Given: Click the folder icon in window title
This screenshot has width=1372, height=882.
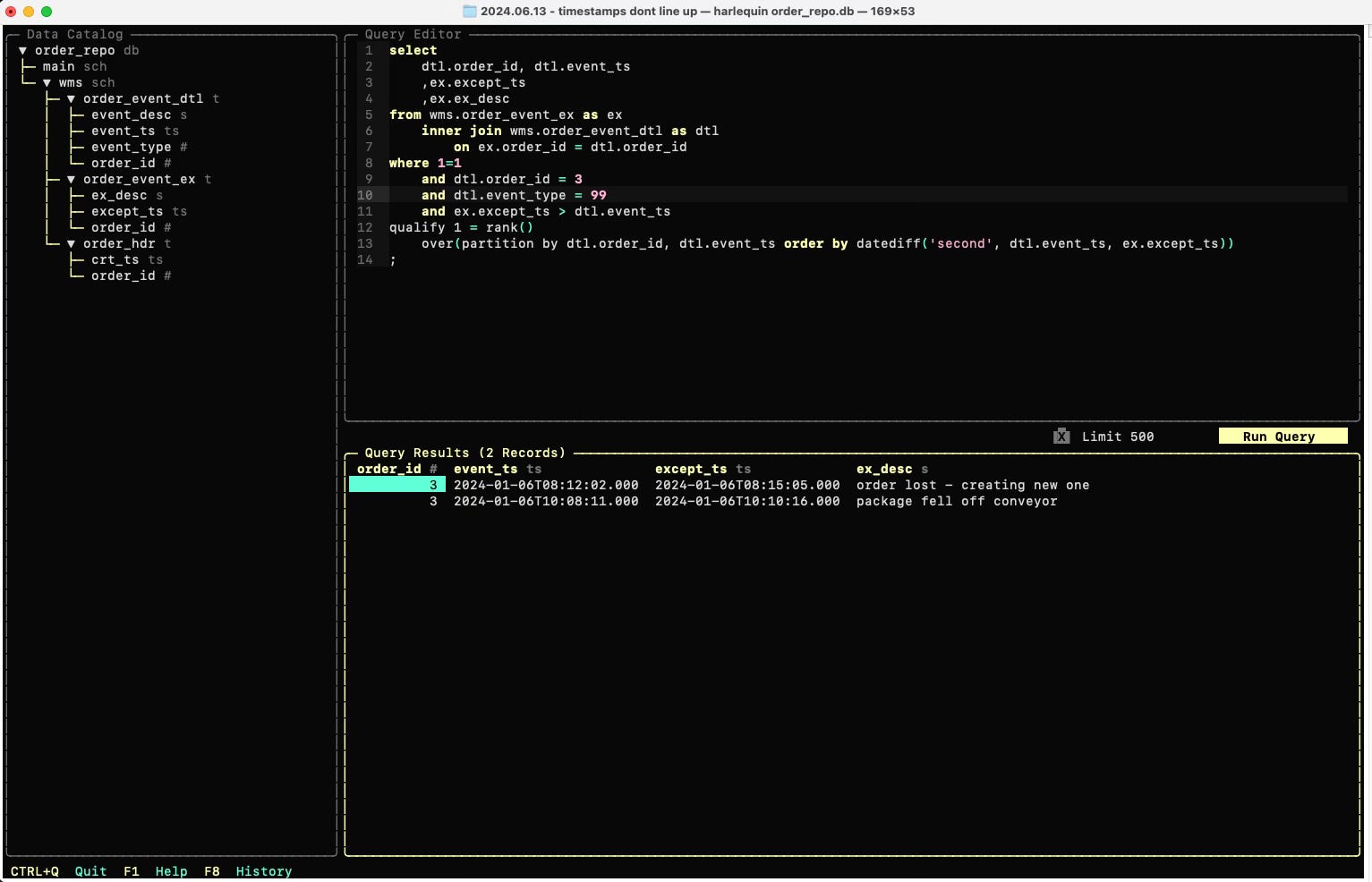Looking at the screenshot, I should pos(469,12).
